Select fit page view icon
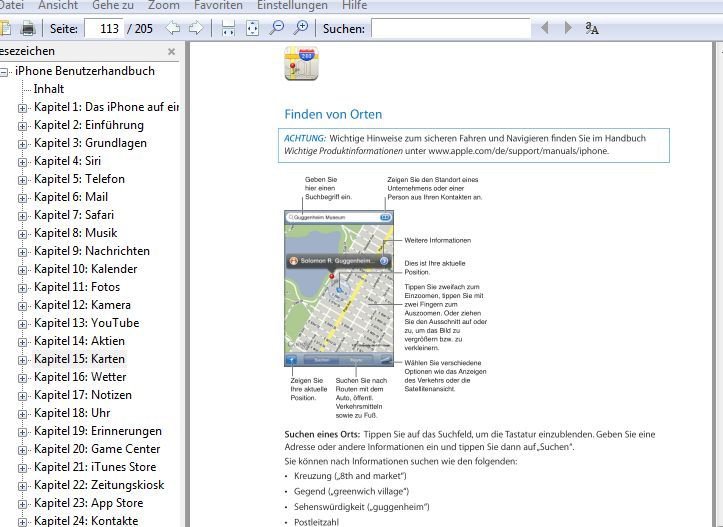The height and width of the screenshot is (527, 723). 252,28
